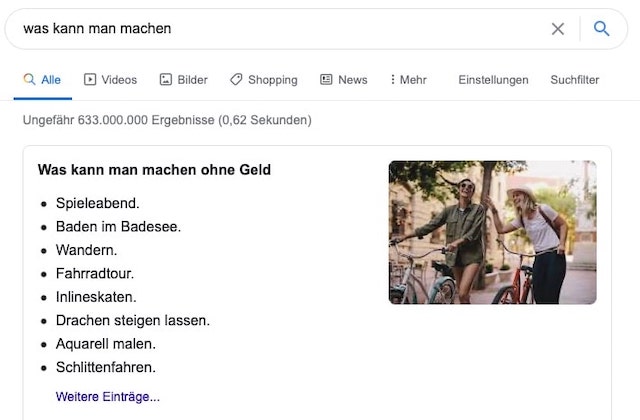This screenshot has height=420, width=640.
Task: Go to the News tab
Action: click(x=352, y=80)
